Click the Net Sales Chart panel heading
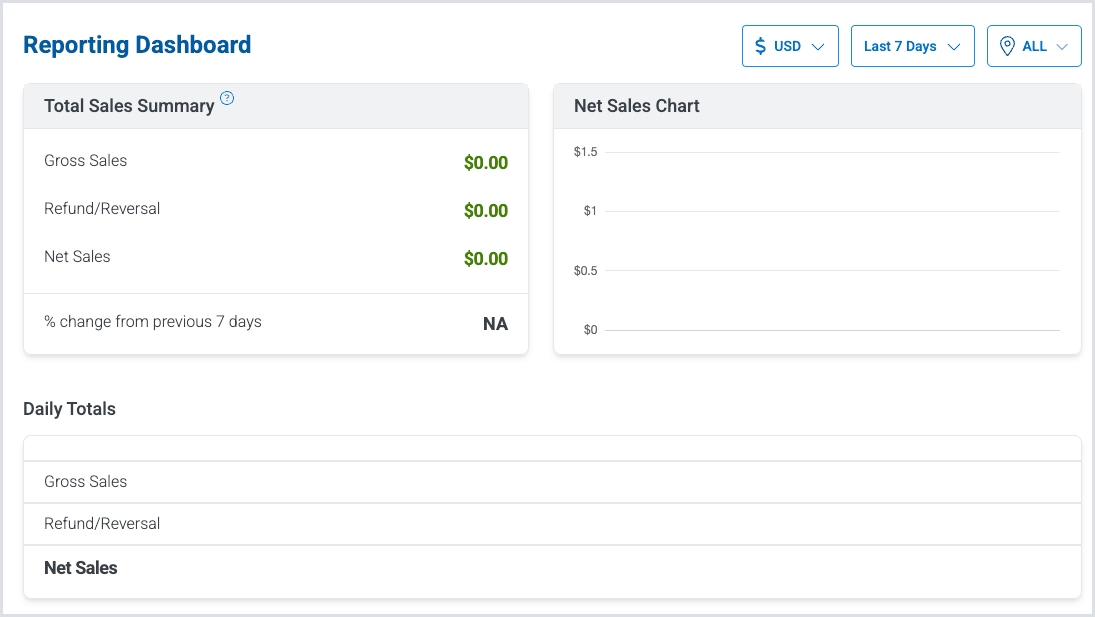1095x617 pixels. point(637,106)
